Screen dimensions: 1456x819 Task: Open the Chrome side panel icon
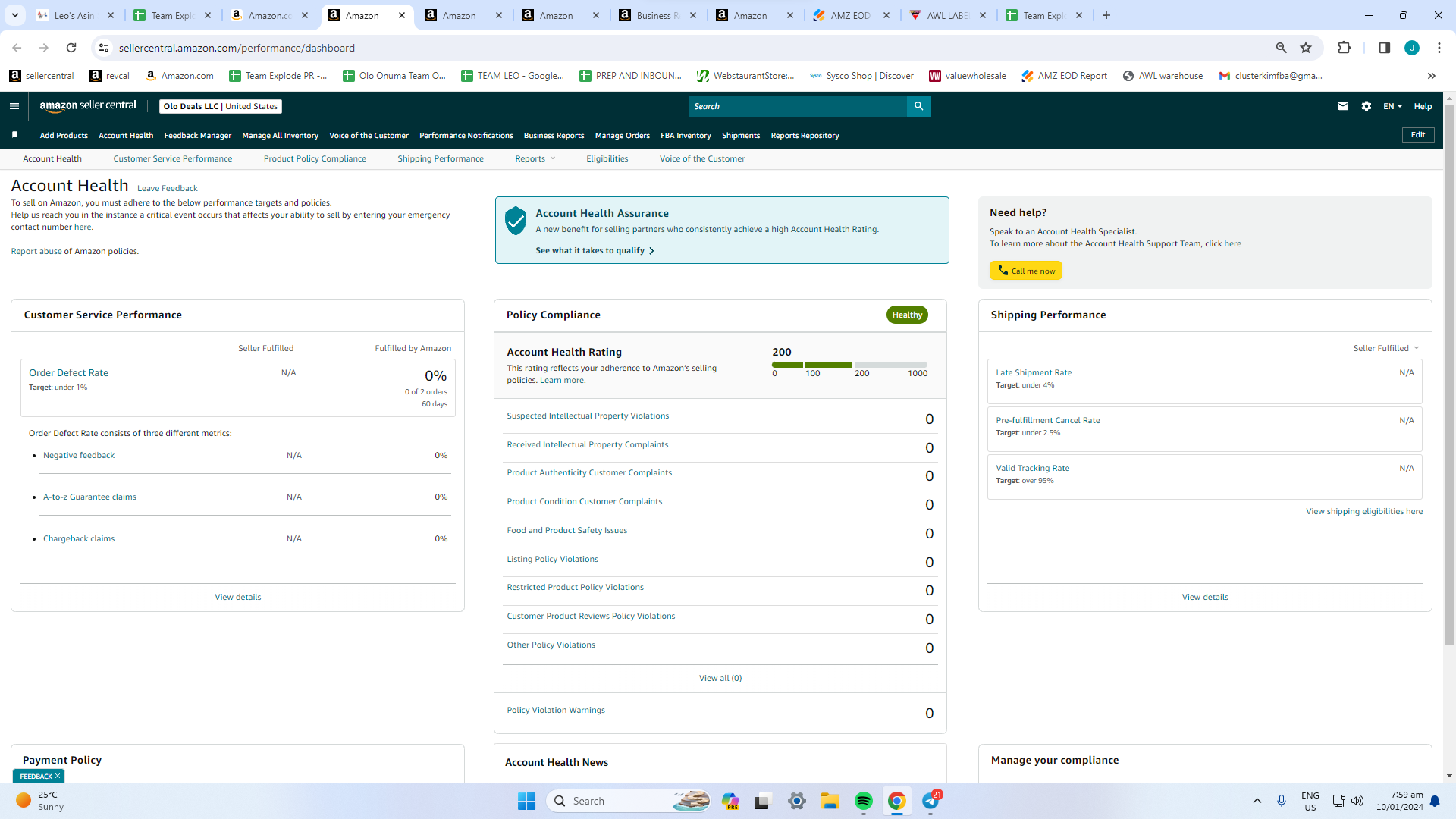tap(1384, 48)
